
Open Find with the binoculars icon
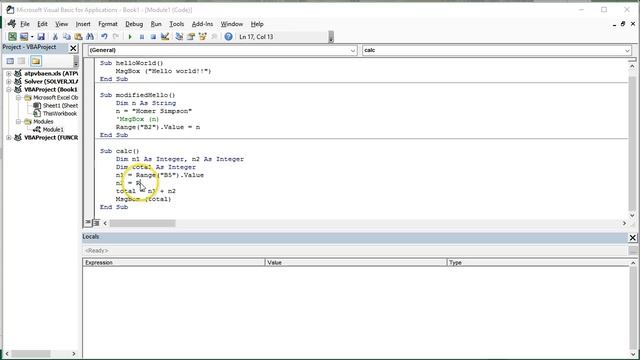click(x=90, y=37)
